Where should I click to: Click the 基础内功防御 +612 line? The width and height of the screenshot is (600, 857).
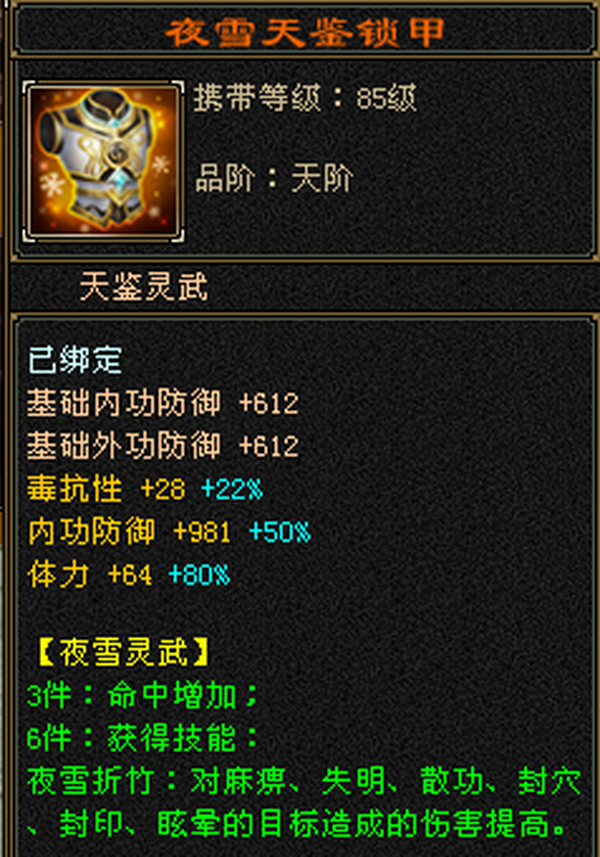163,403
